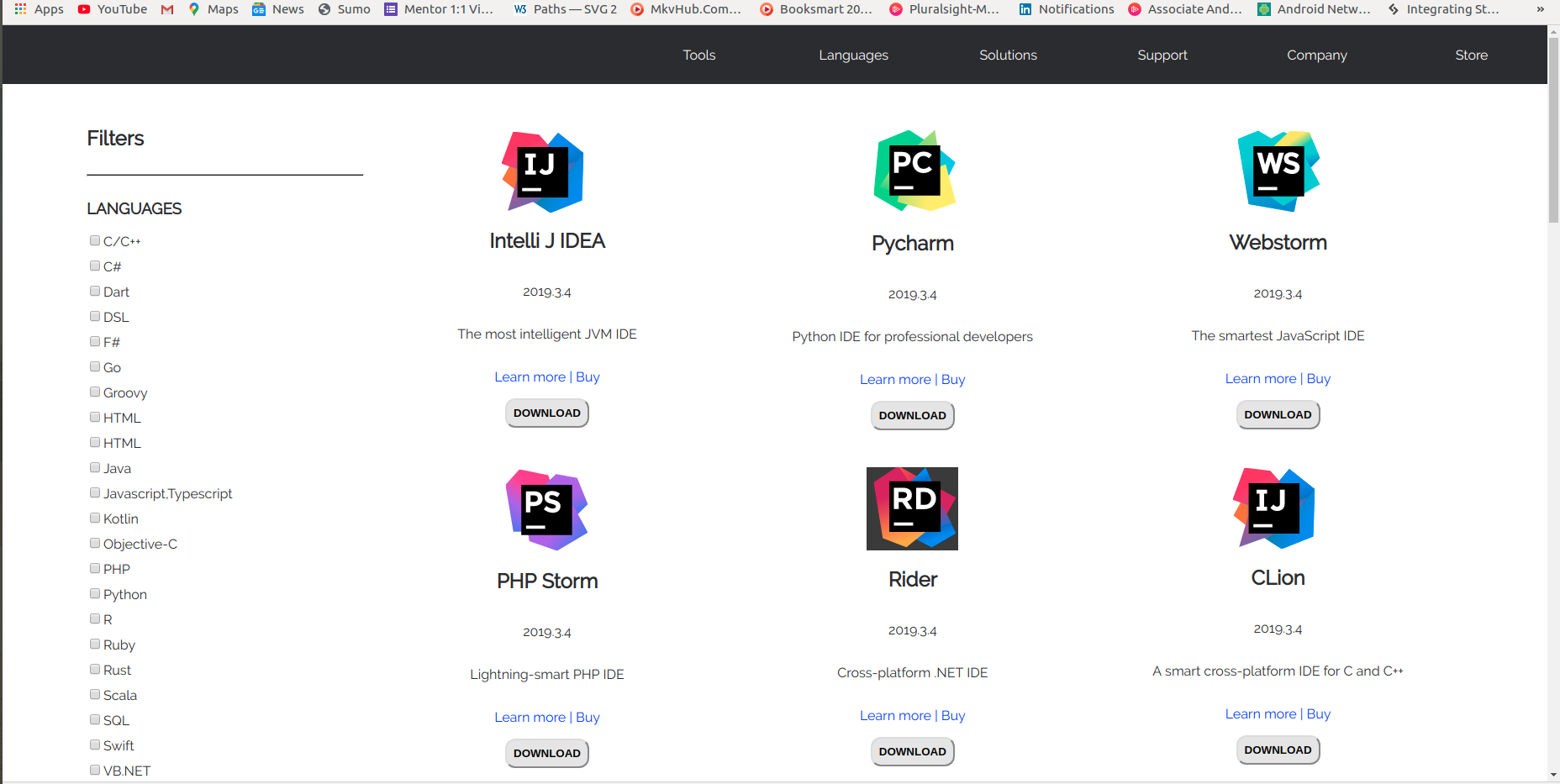1560x784 pixels.
Task: Check the Swift filter checkbox
Action: coord(95,745)
